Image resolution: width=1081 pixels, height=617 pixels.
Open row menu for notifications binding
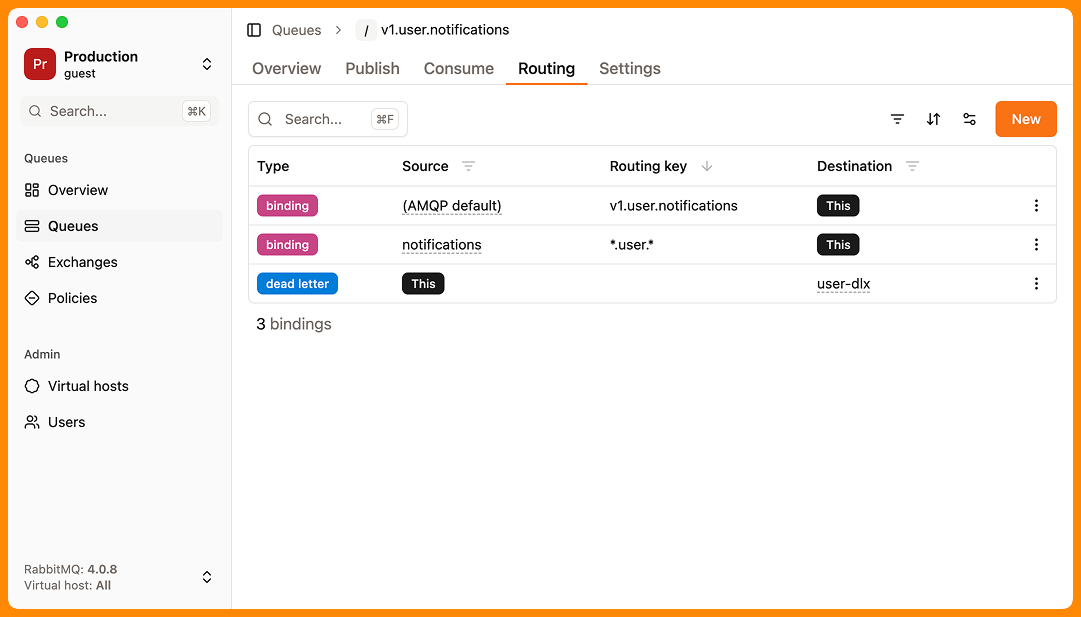click(1035, 245)
